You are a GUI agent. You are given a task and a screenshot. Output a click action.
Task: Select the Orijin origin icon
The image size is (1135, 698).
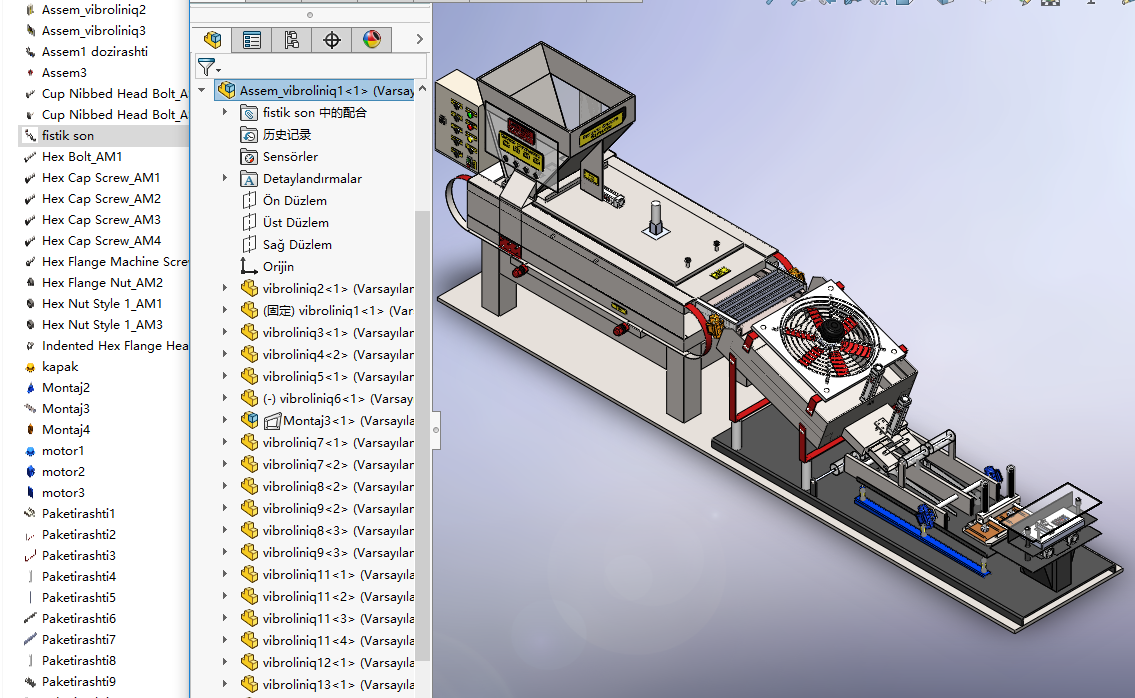(x=249, y=267)
